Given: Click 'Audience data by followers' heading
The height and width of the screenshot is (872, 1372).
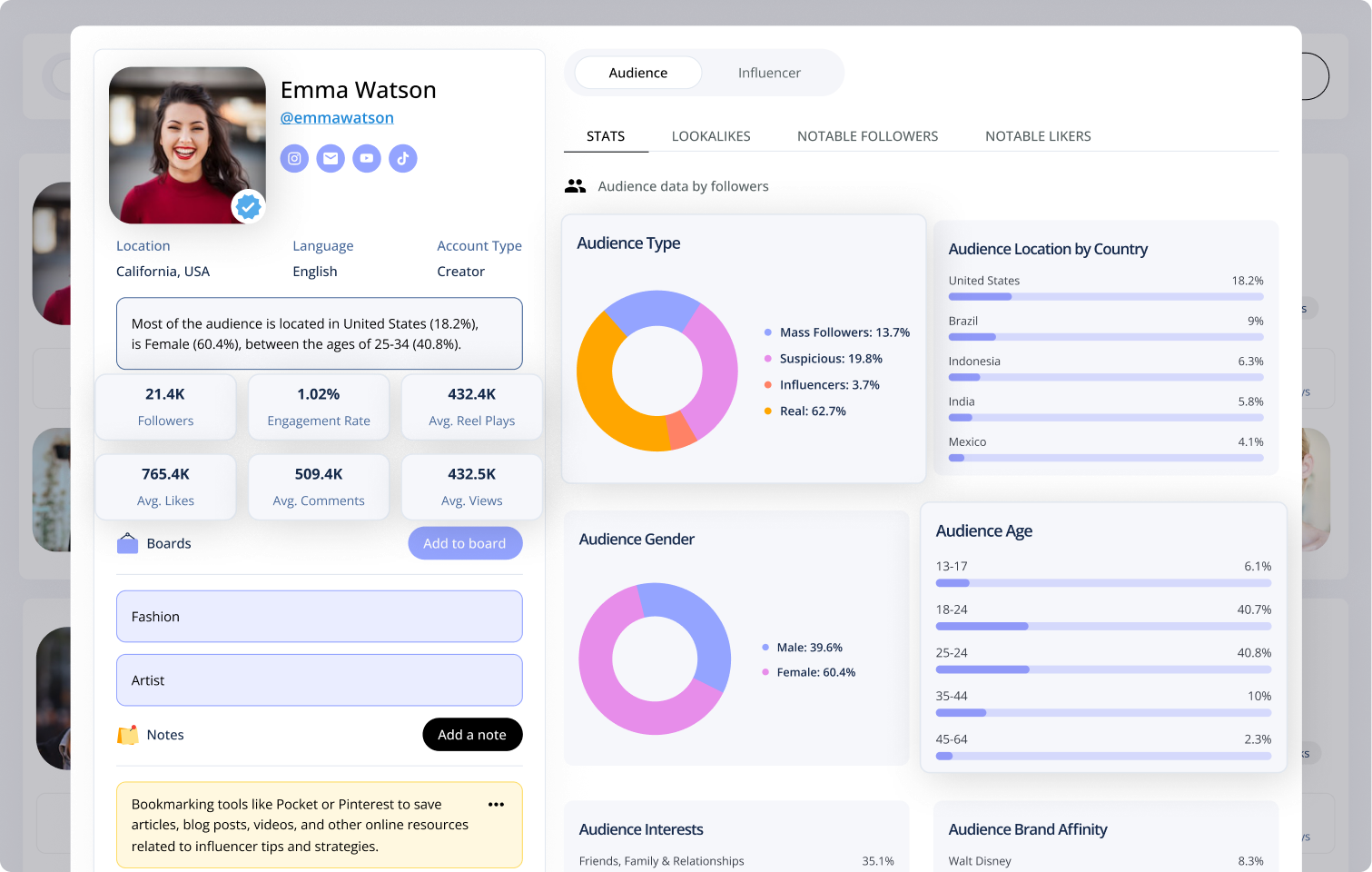Looking at the screenshot, I should click(x=683, y=186).
